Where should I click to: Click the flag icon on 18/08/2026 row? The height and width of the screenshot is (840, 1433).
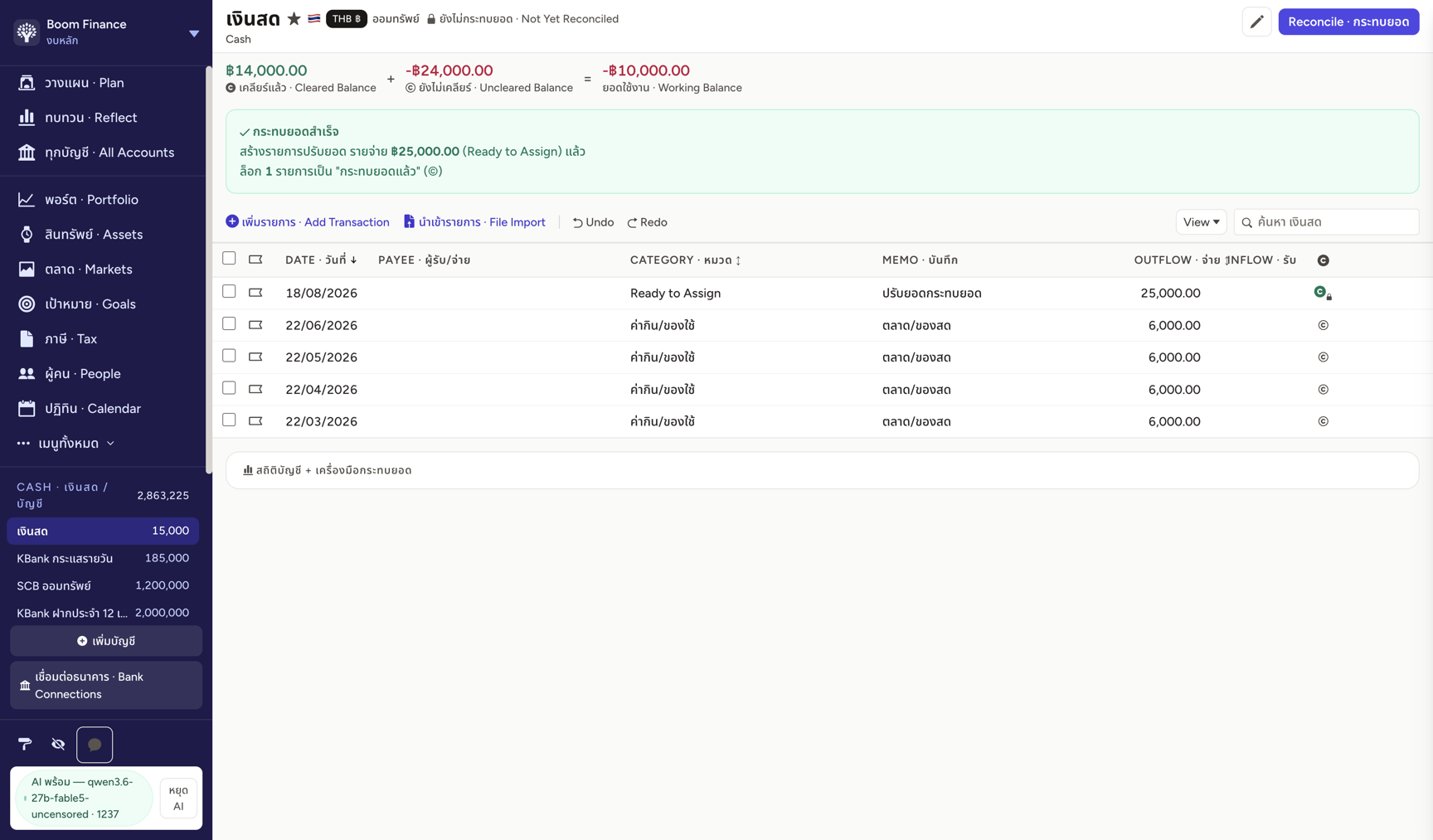[x=255, y=293]
